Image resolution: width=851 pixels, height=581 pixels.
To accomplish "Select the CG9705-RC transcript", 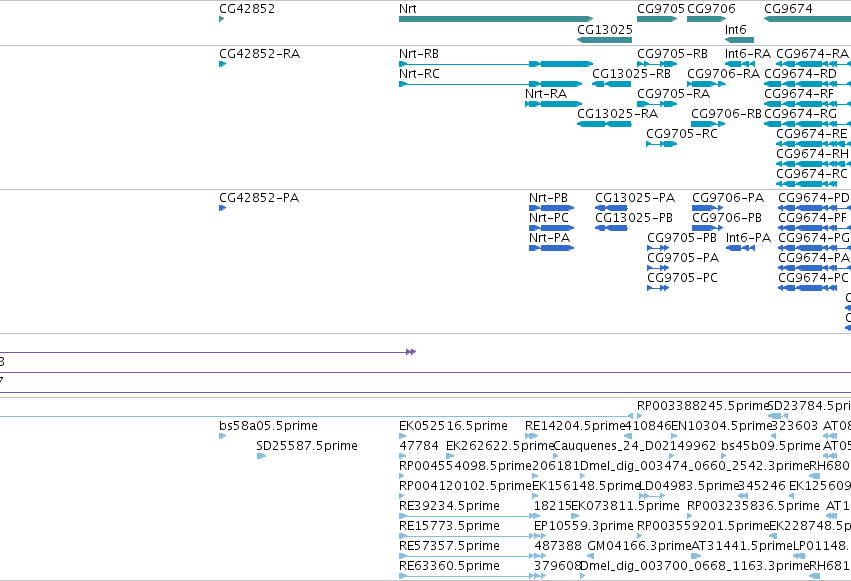I will (661, 144).
